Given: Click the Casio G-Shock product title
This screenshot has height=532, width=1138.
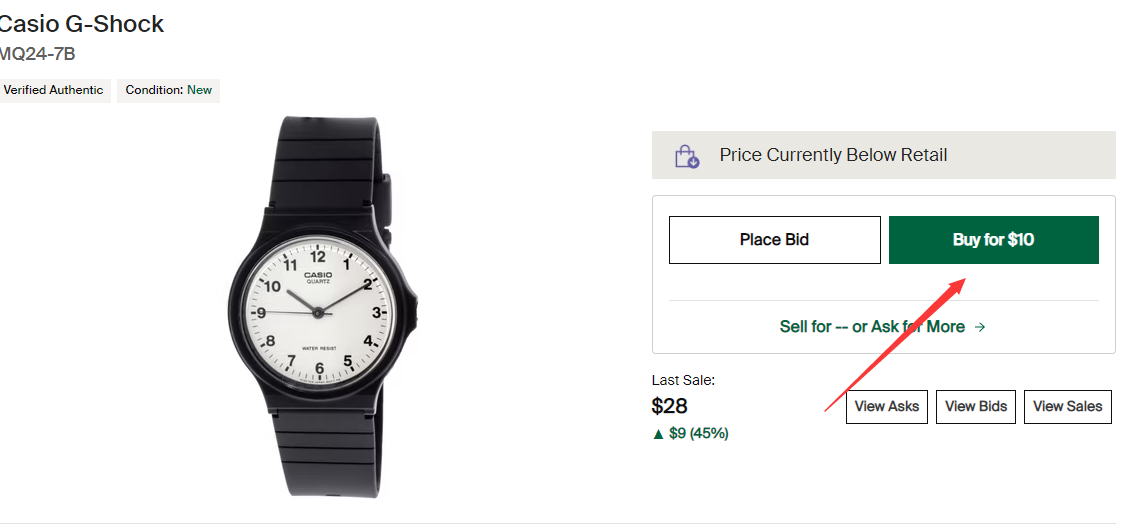Looking at the screenshot, I should pyautogui.click(x=80, y=24).
